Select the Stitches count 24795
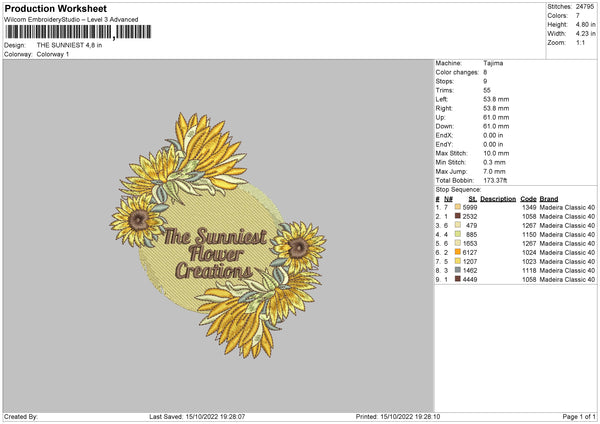Screen dimensions: 600x424 585,7
